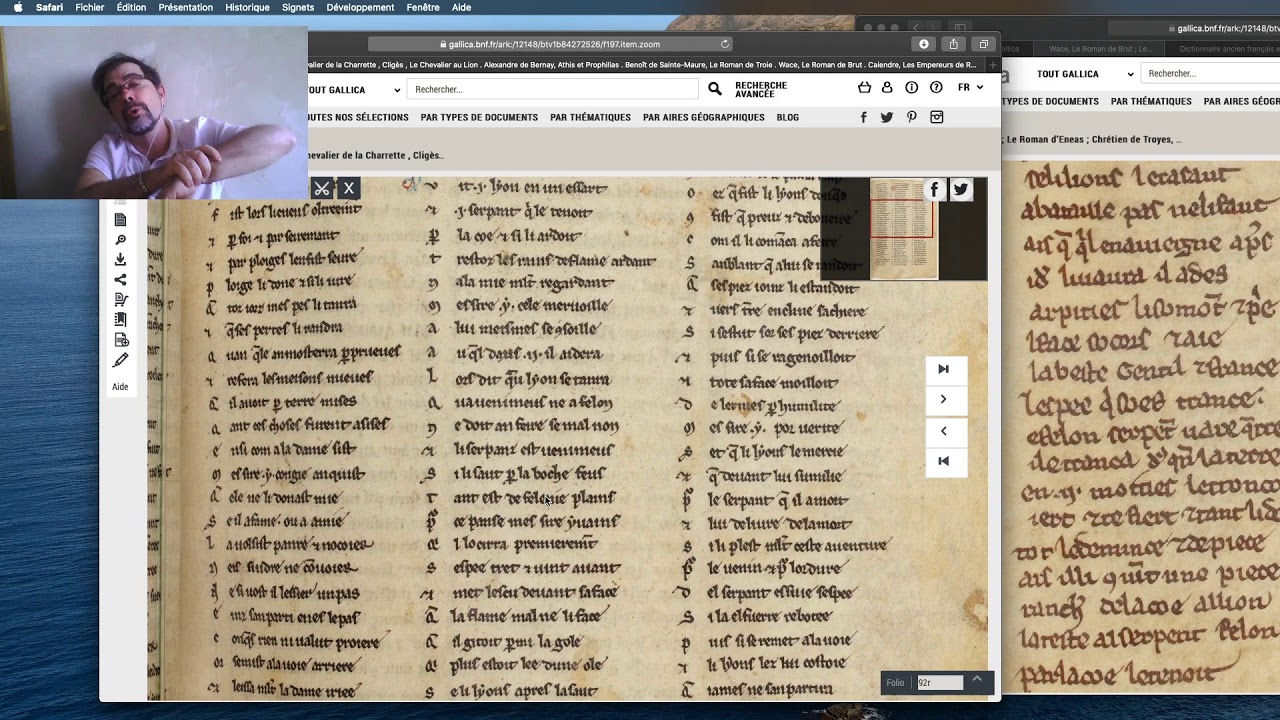Open the Apple menu

point(18,7)
